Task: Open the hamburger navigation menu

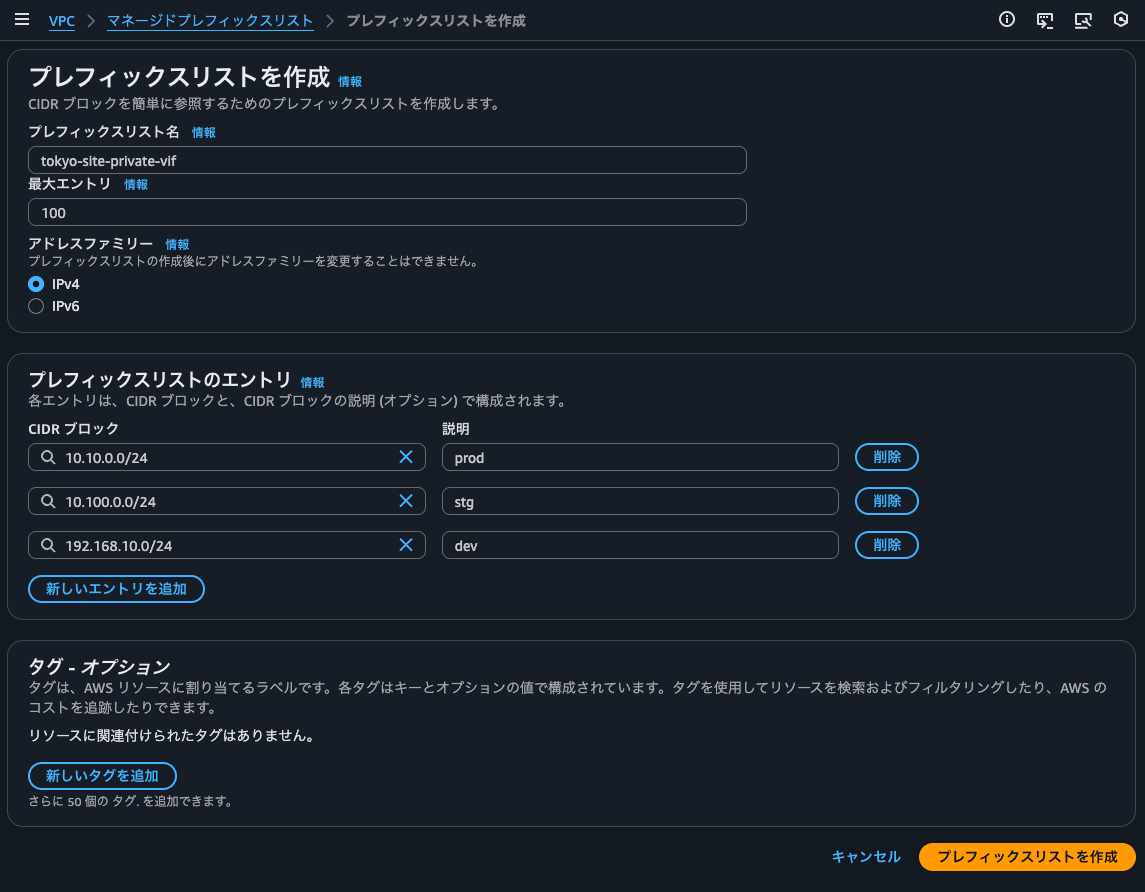Action: [22, 18]
